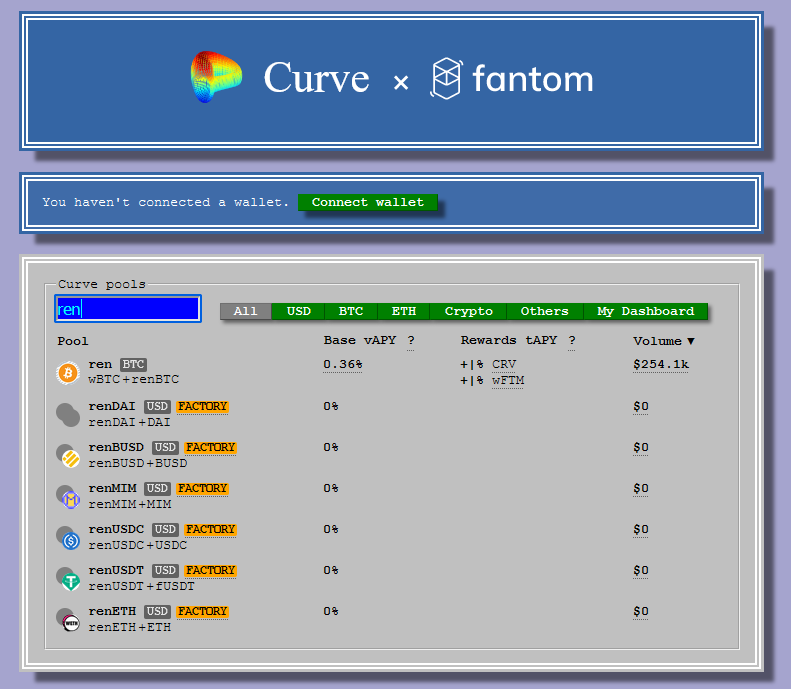This screenshot has width=791, height=689.
Task: Open the renDAI pool name
Action: (x=112, y=407)
